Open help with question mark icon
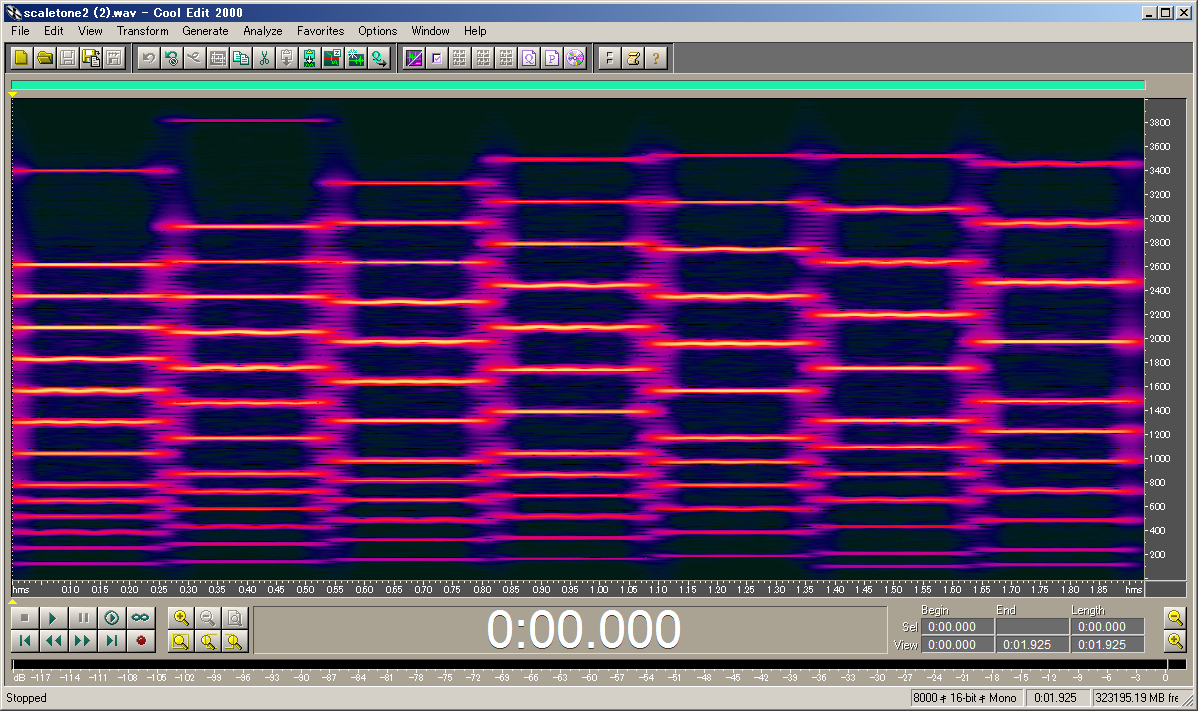This screenshot has height=711, width=1198. coord(656,58)
